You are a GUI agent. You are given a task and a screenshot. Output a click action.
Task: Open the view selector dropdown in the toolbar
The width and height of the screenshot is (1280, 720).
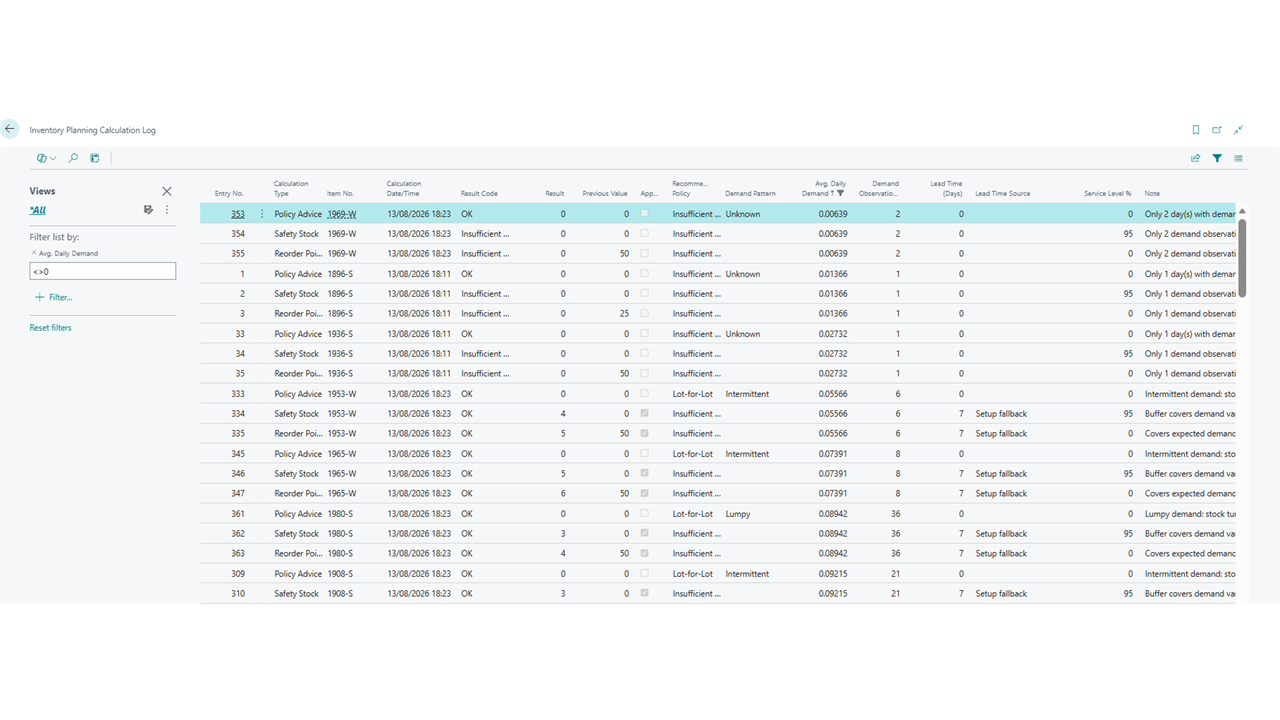coord(46,158)
